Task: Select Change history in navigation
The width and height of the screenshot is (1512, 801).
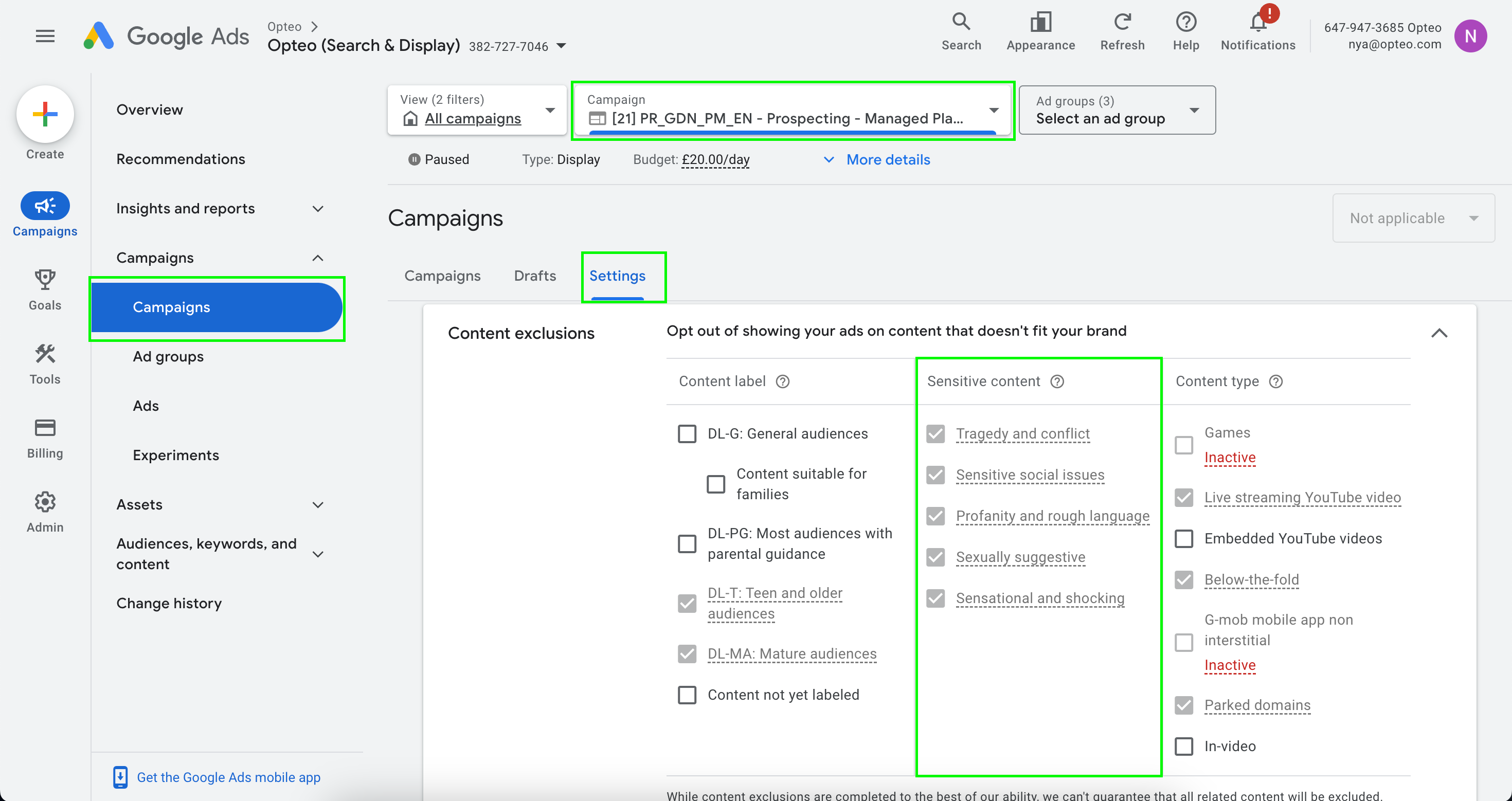Action: pos(169,603)
